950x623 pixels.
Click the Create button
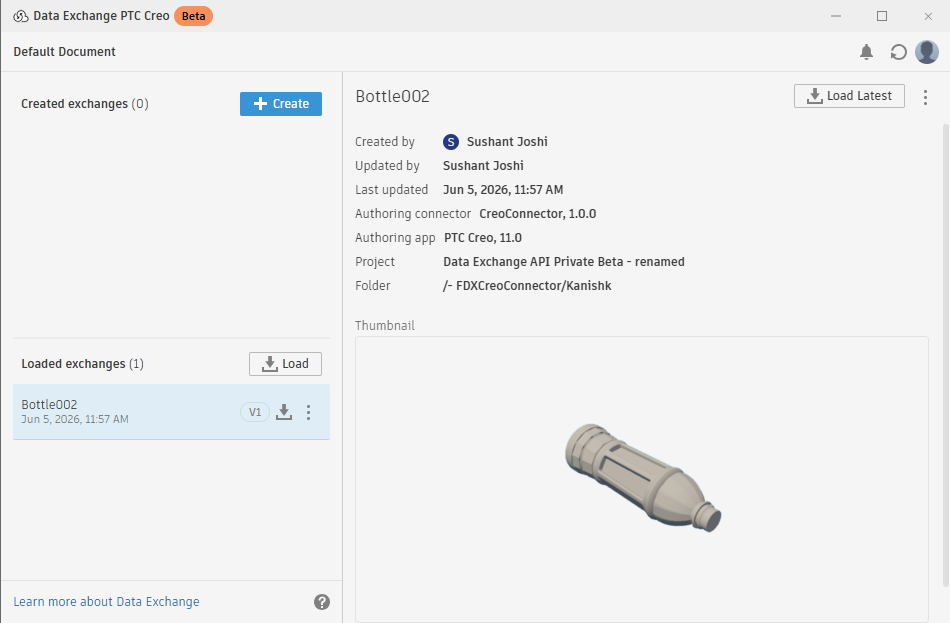(281, 104)
